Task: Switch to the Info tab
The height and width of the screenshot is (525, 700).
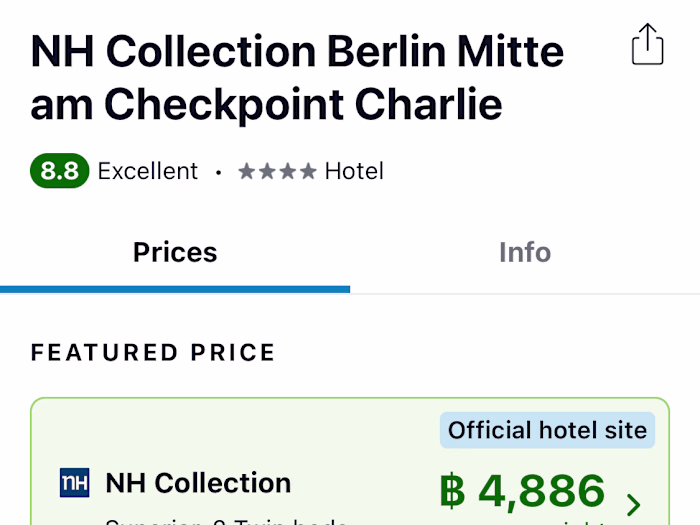Action: pyautogui.click(x=525, y=252)
